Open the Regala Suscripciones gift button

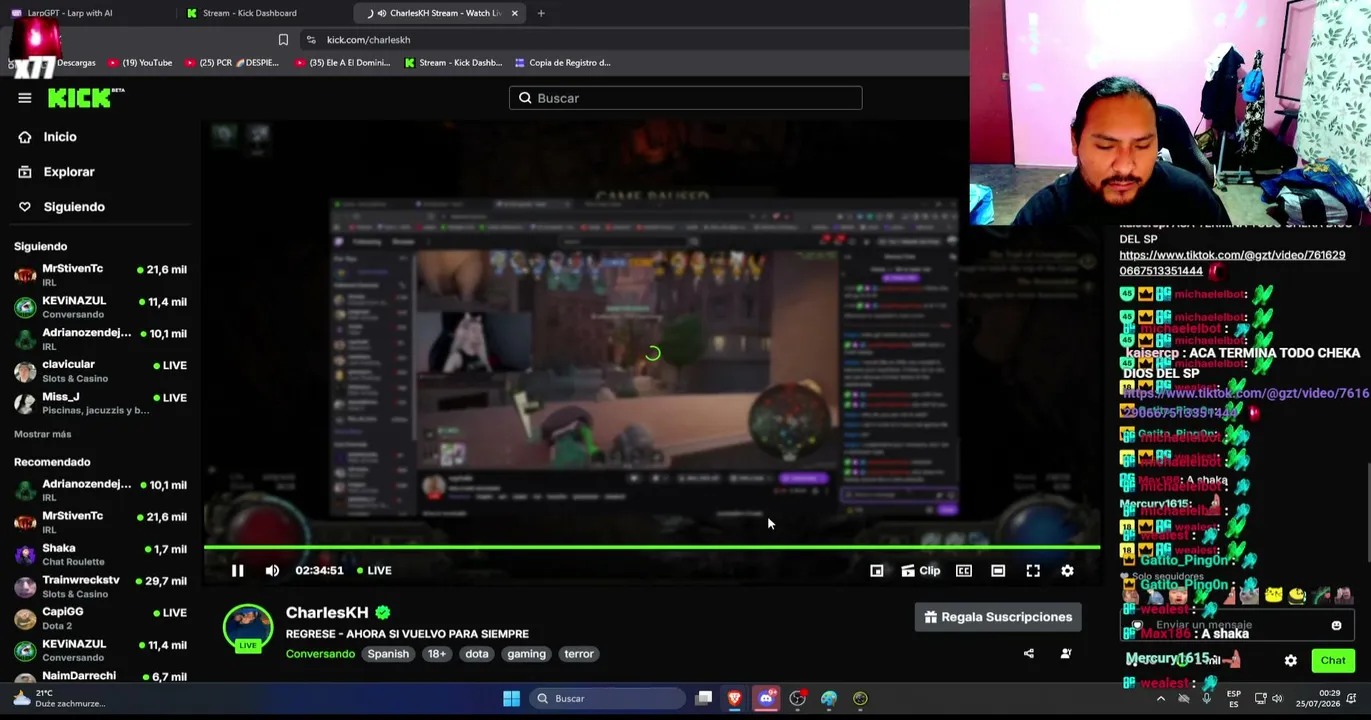tap(998, 617)
